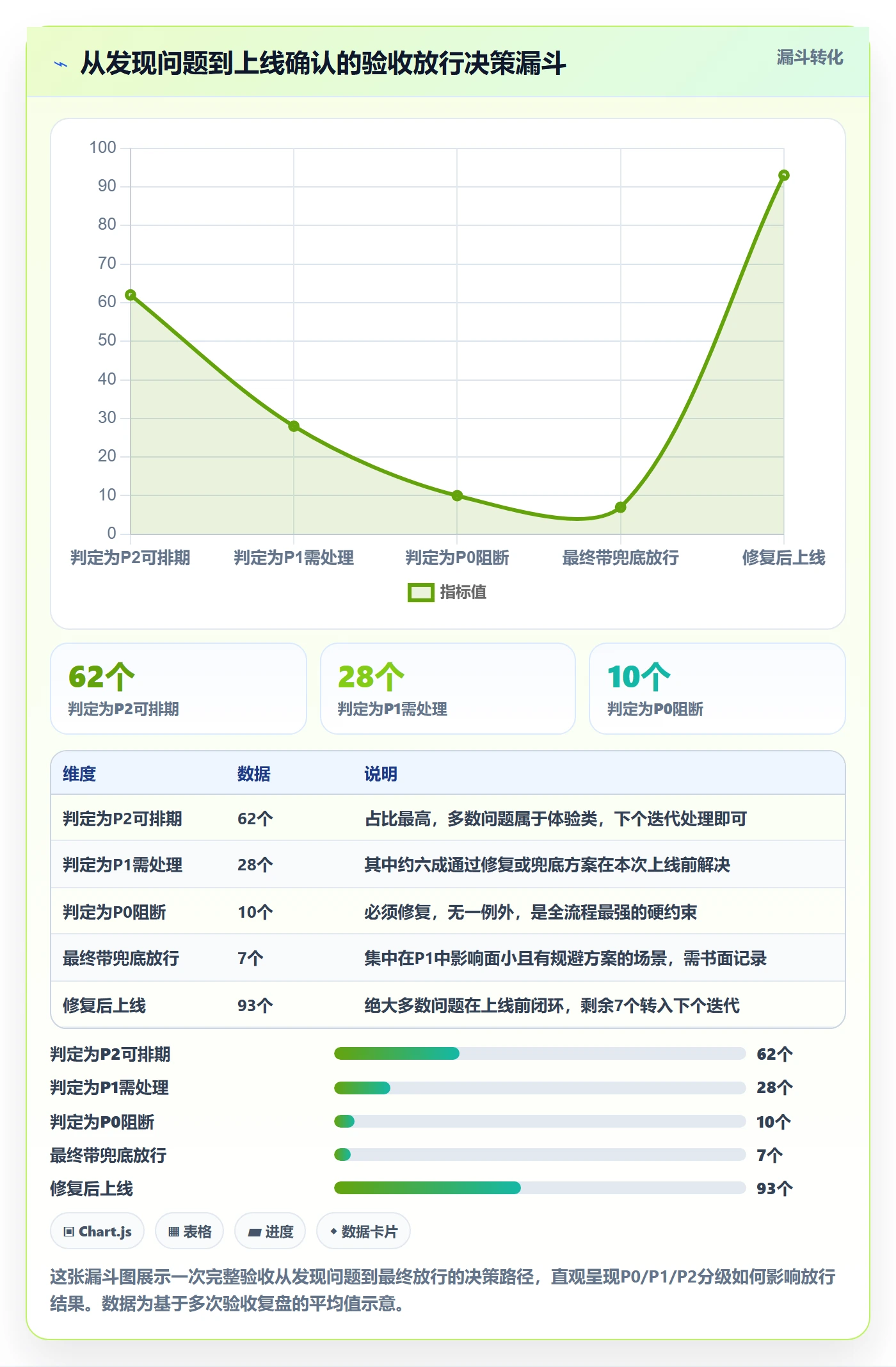Select the 进度 chip
This screenshot has height=1367, width=896.
click(270, 1231)
